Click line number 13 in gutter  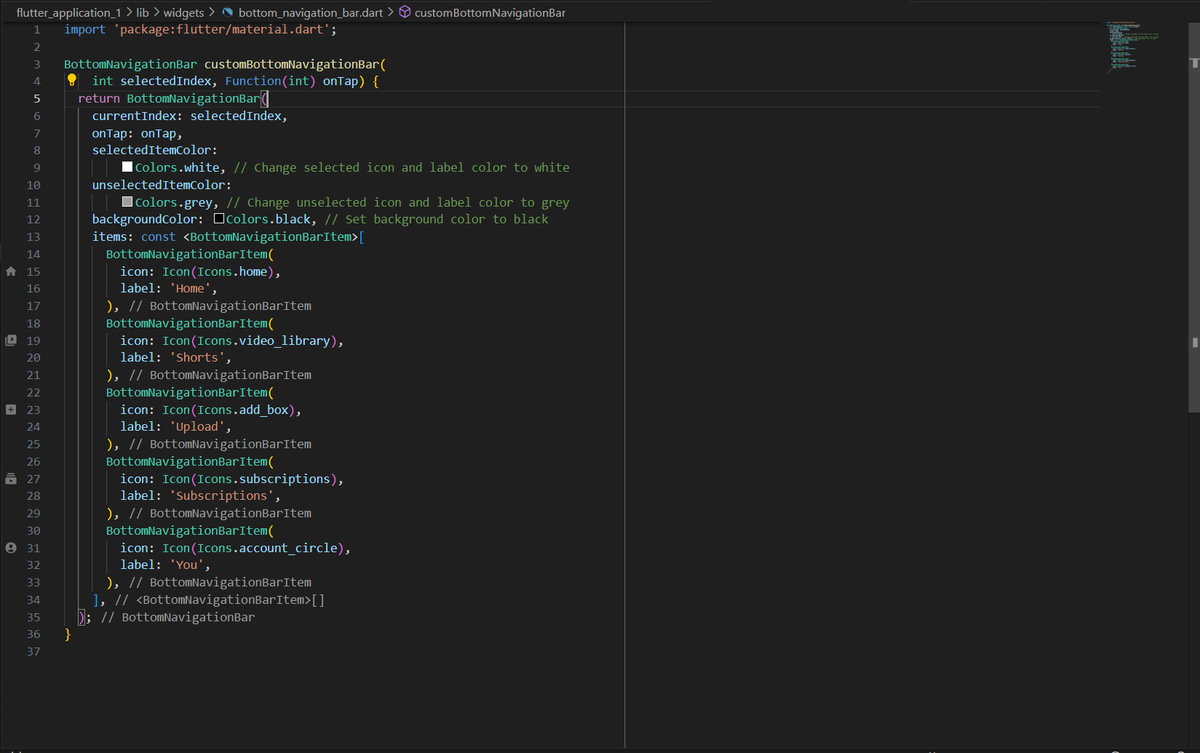[x=33, y=236]
